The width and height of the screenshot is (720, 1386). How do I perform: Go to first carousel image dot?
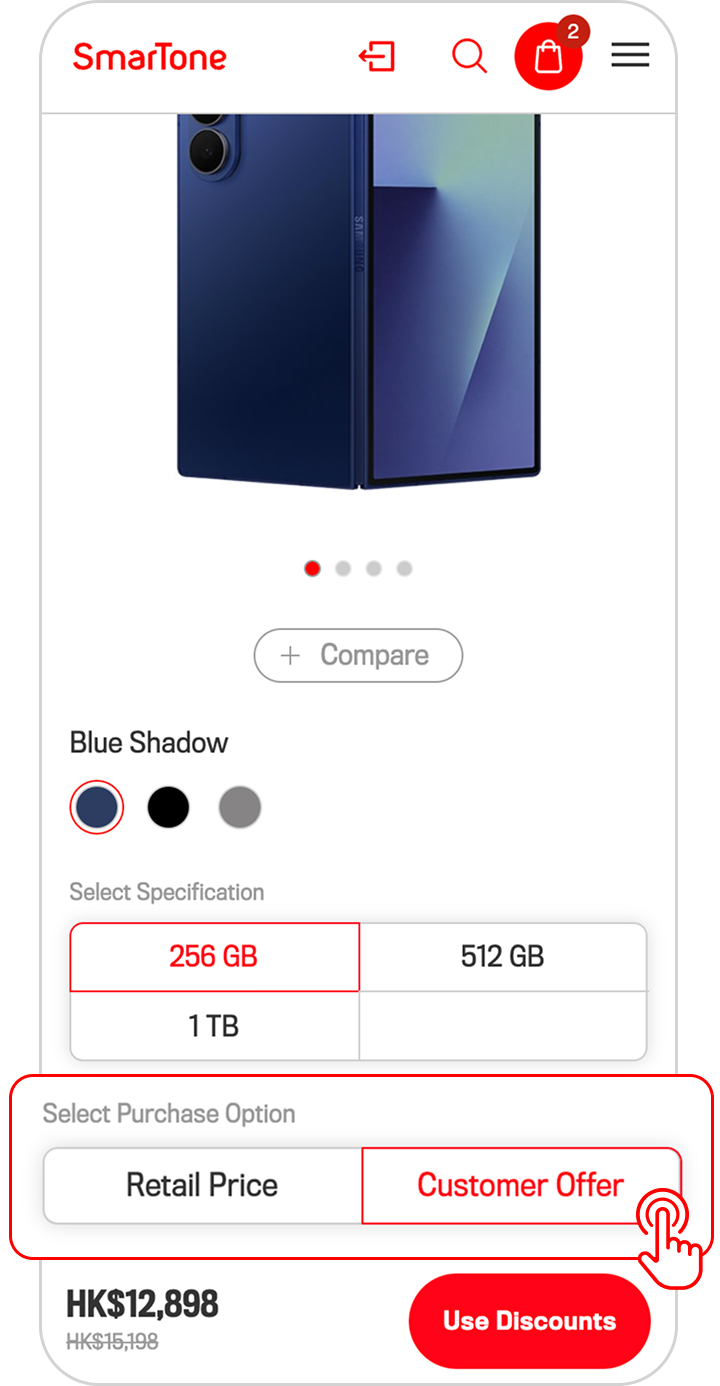pos(313,568)
